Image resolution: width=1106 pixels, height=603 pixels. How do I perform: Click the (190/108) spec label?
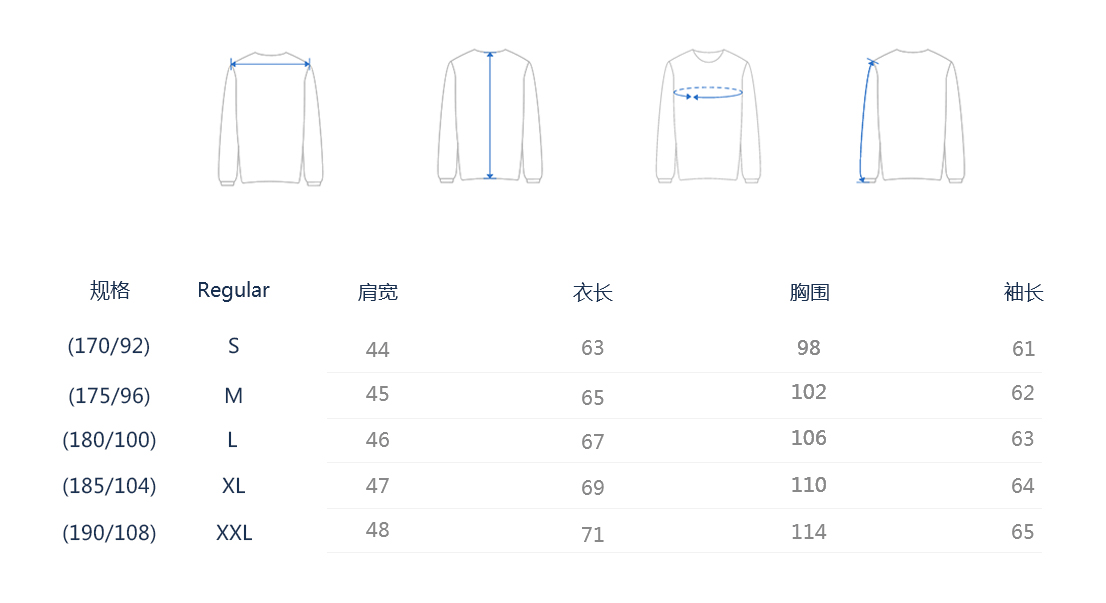(109, 533)
